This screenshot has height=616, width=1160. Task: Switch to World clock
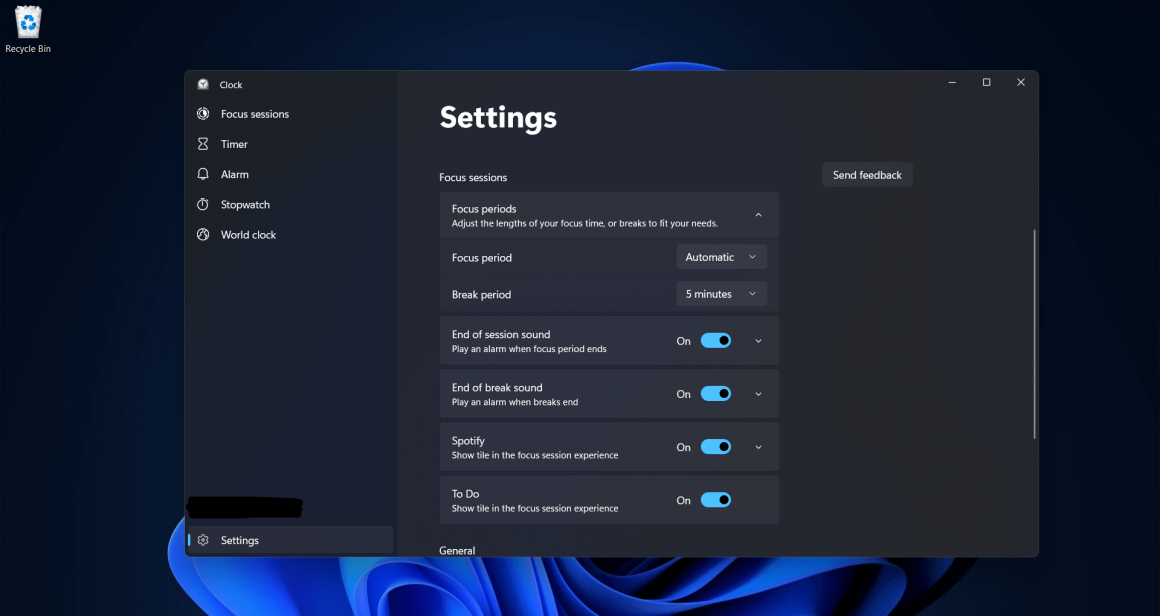(246, 234)
